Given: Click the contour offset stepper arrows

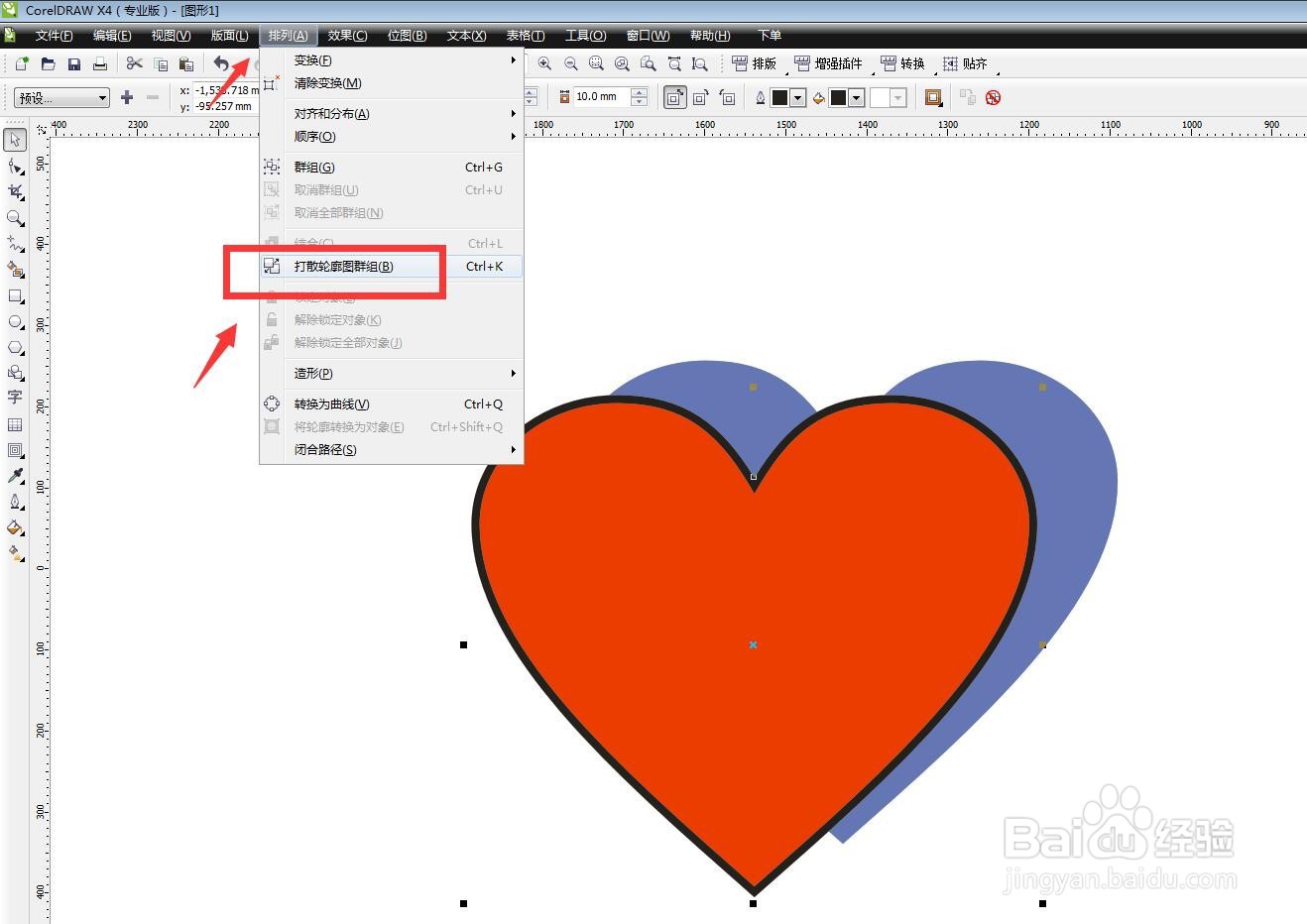Looking at the screenshot, I should point(640,97).
